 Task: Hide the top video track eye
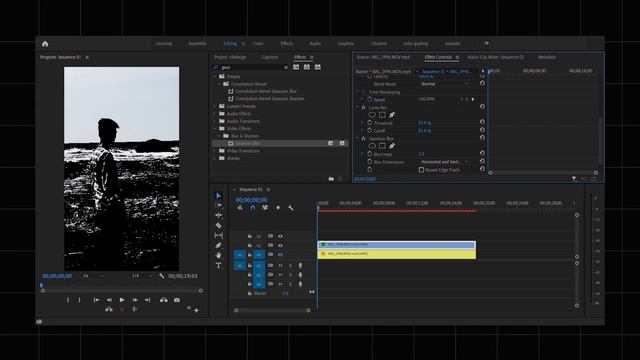click(280, 236)
